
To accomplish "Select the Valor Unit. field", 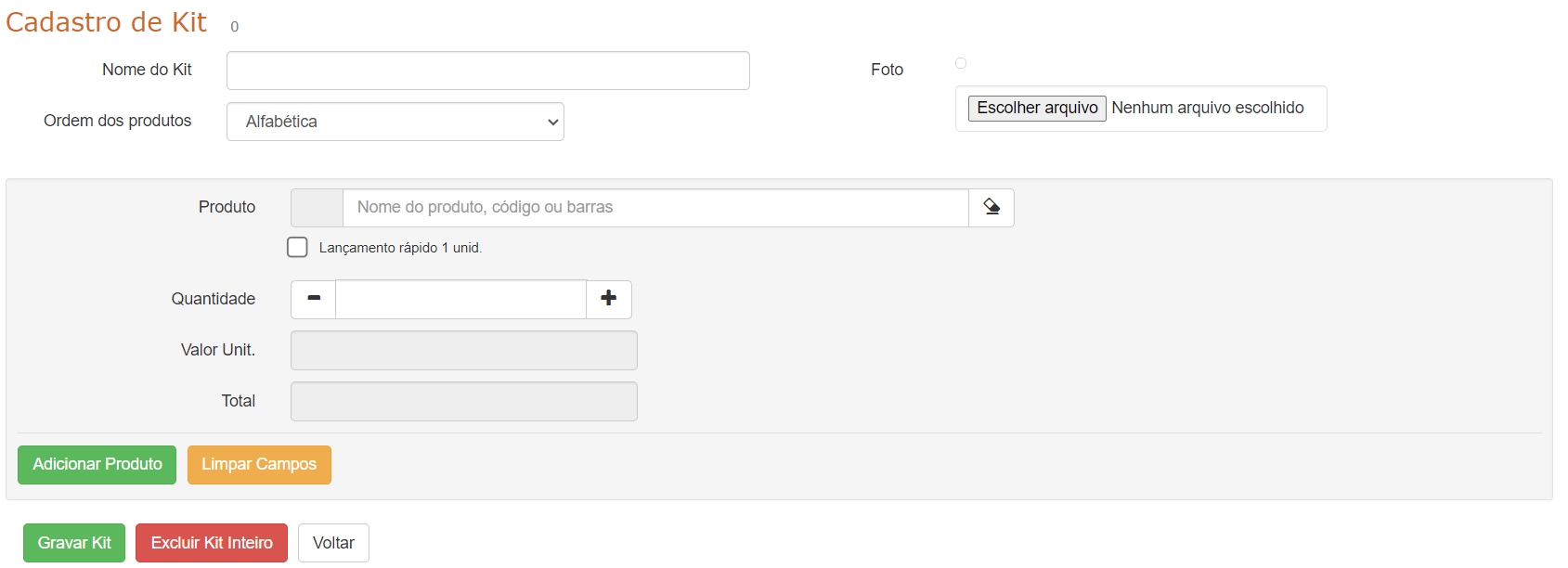I will pyautogui.click(x=464, y=351).
